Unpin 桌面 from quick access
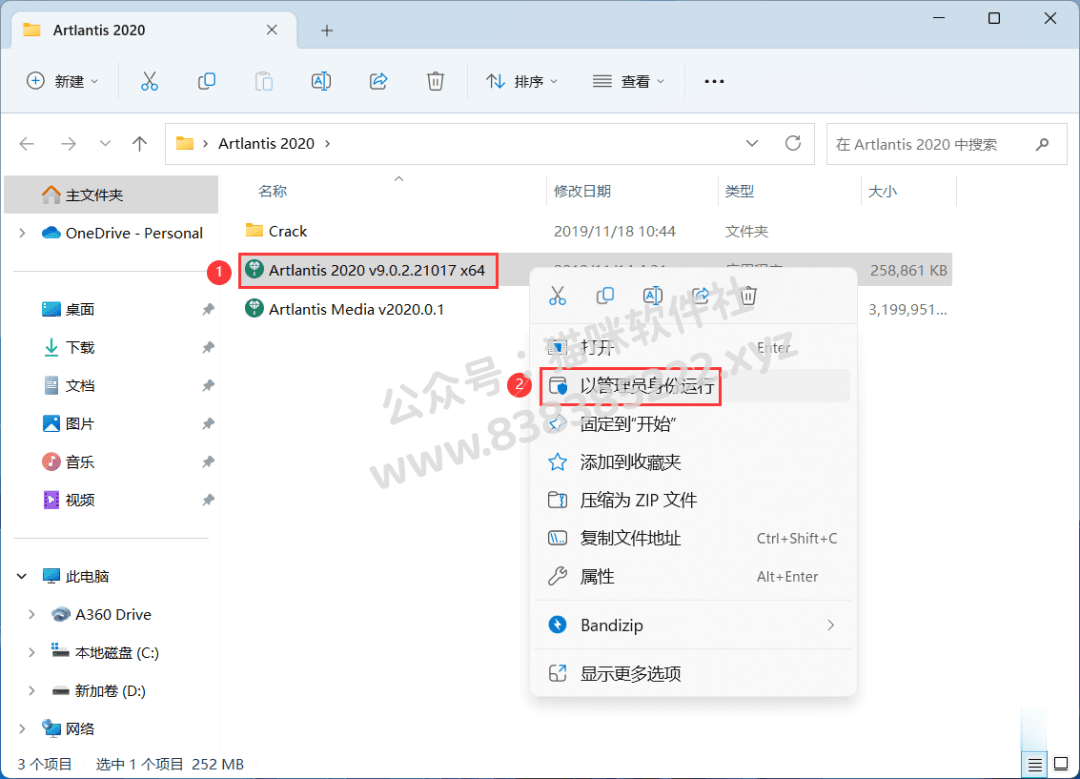The width and height of the screenshot is (1080, 779). pyautogui.click(x=208, y=309)
